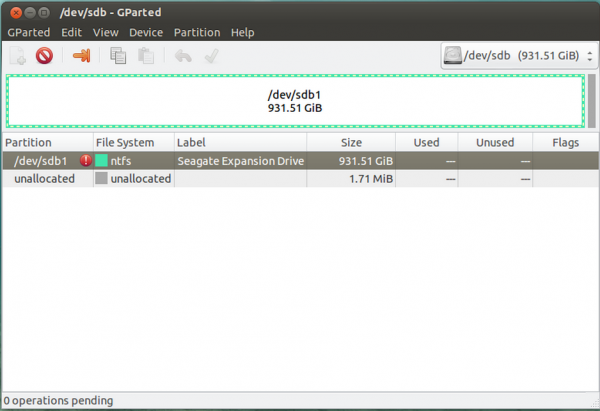Open the GParted menu

pyautogui.click(x=28, y=32)
